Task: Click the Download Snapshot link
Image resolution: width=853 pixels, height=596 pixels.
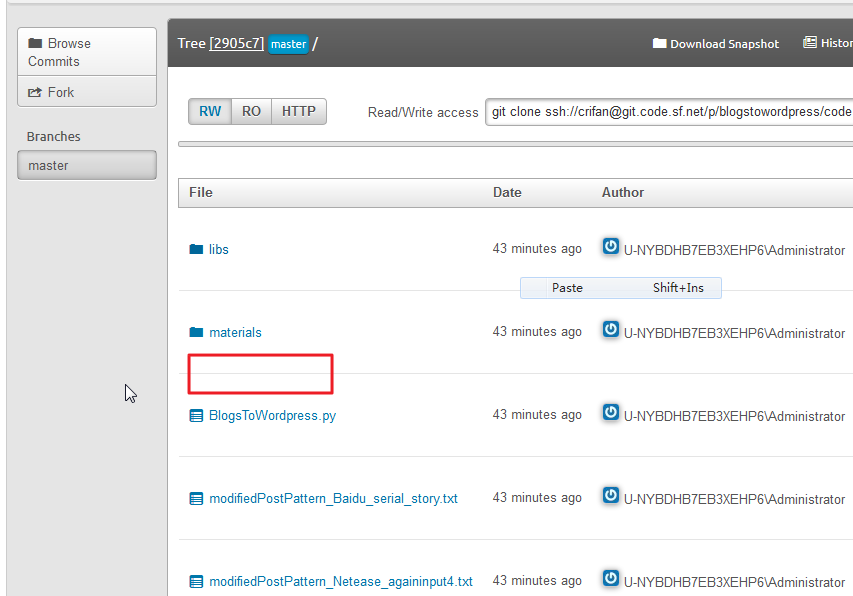Action: coord(724,44)
